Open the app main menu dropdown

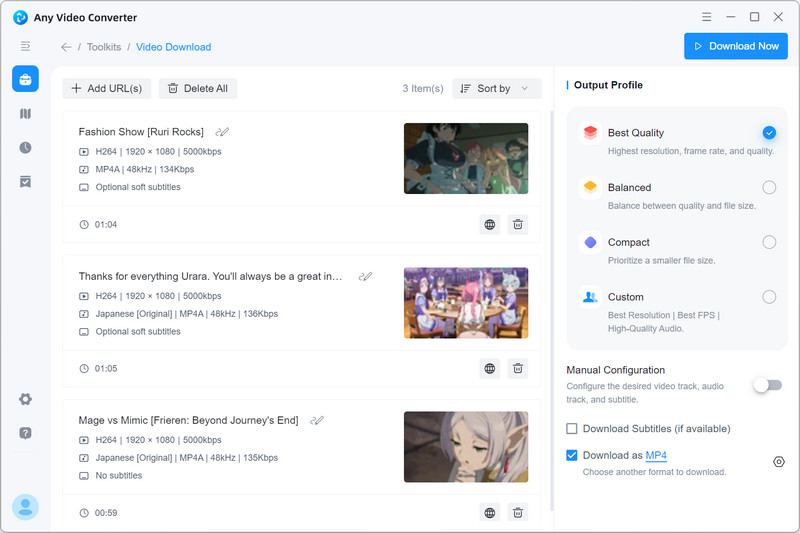click(x=708, y=17)
